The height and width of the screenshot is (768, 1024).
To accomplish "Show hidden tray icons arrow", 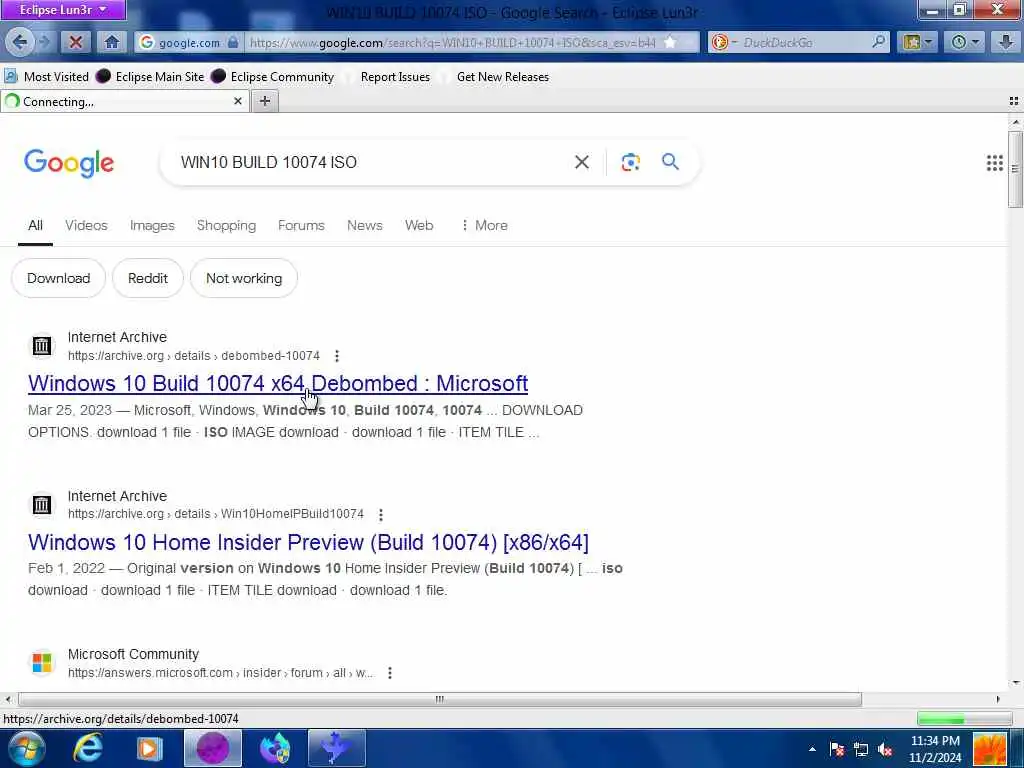I will click(812, 750).
